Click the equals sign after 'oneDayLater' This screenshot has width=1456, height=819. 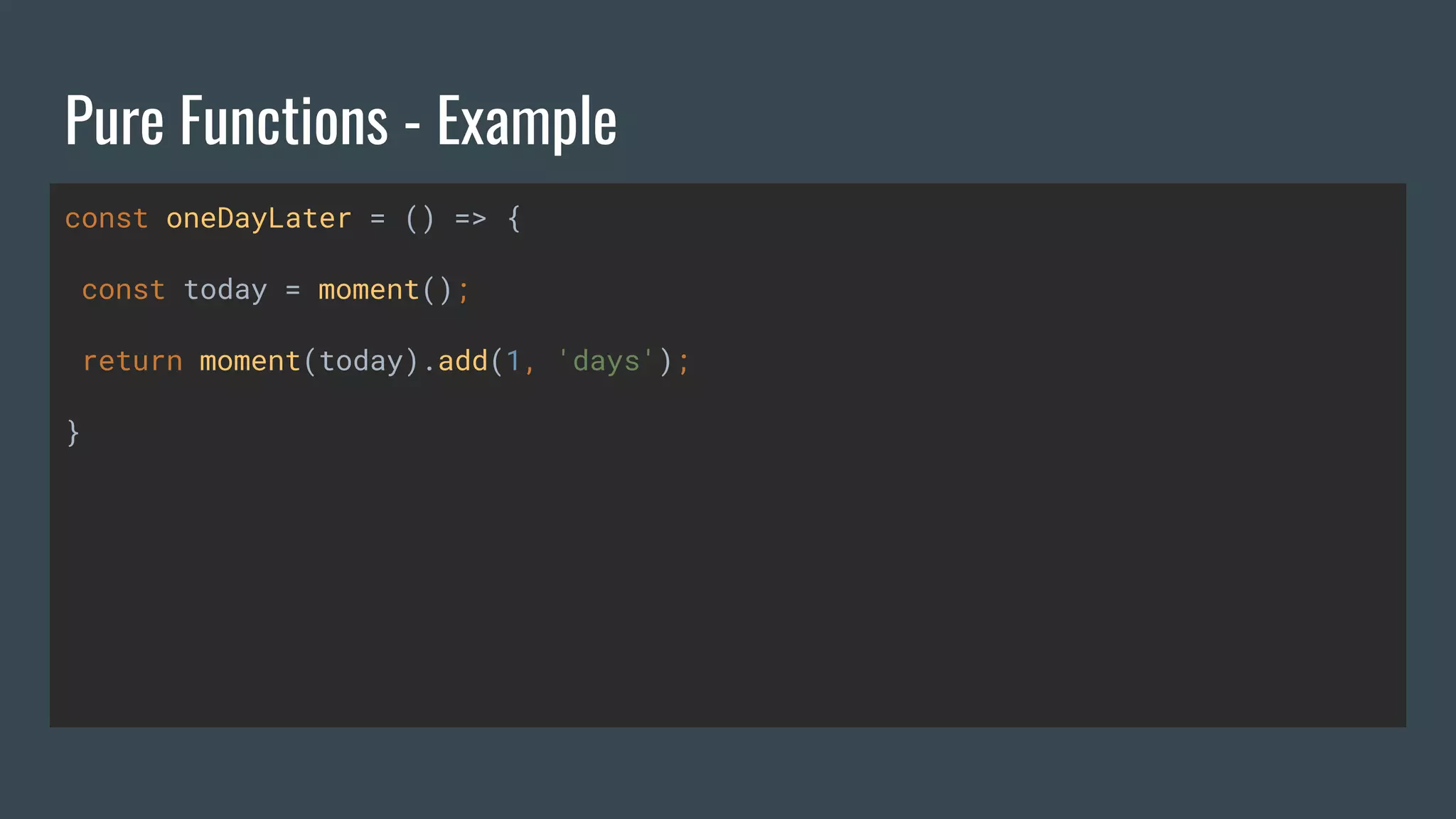378,219
